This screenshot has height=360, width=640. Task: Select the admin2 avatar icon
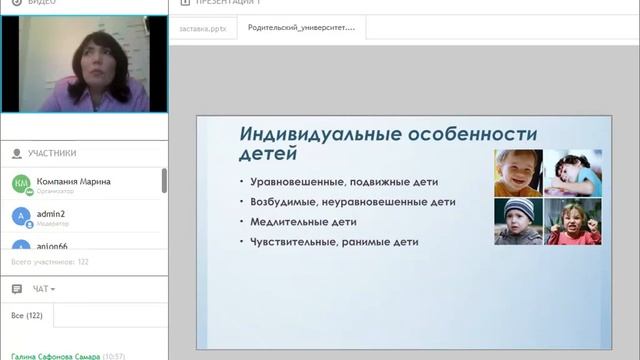click(21, 216)
